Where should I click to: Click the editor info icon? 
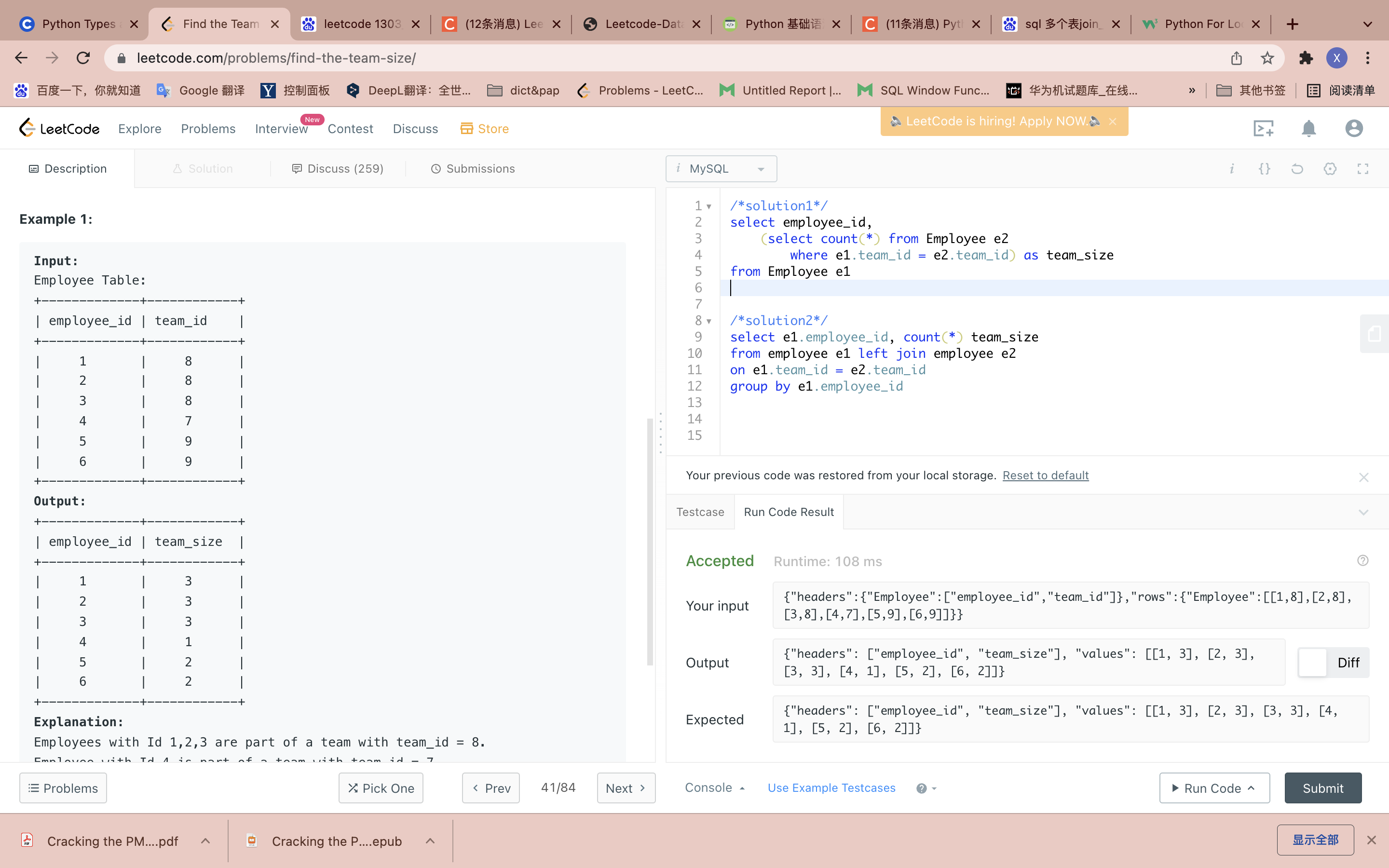coord(1232,169)
